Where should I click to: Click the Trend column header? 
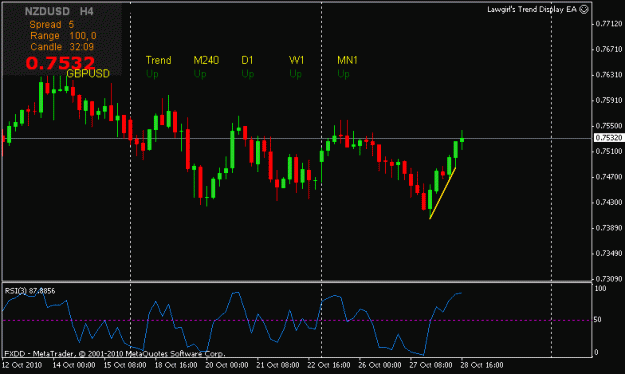158,60
